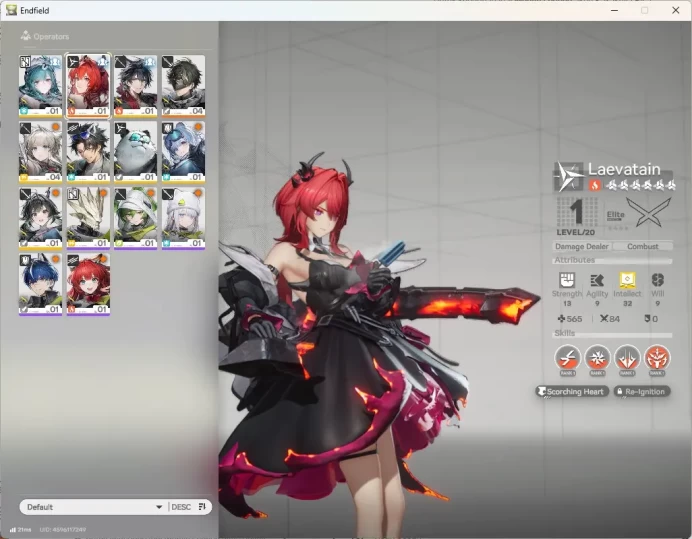Close the Endfield window

point(675,10)
